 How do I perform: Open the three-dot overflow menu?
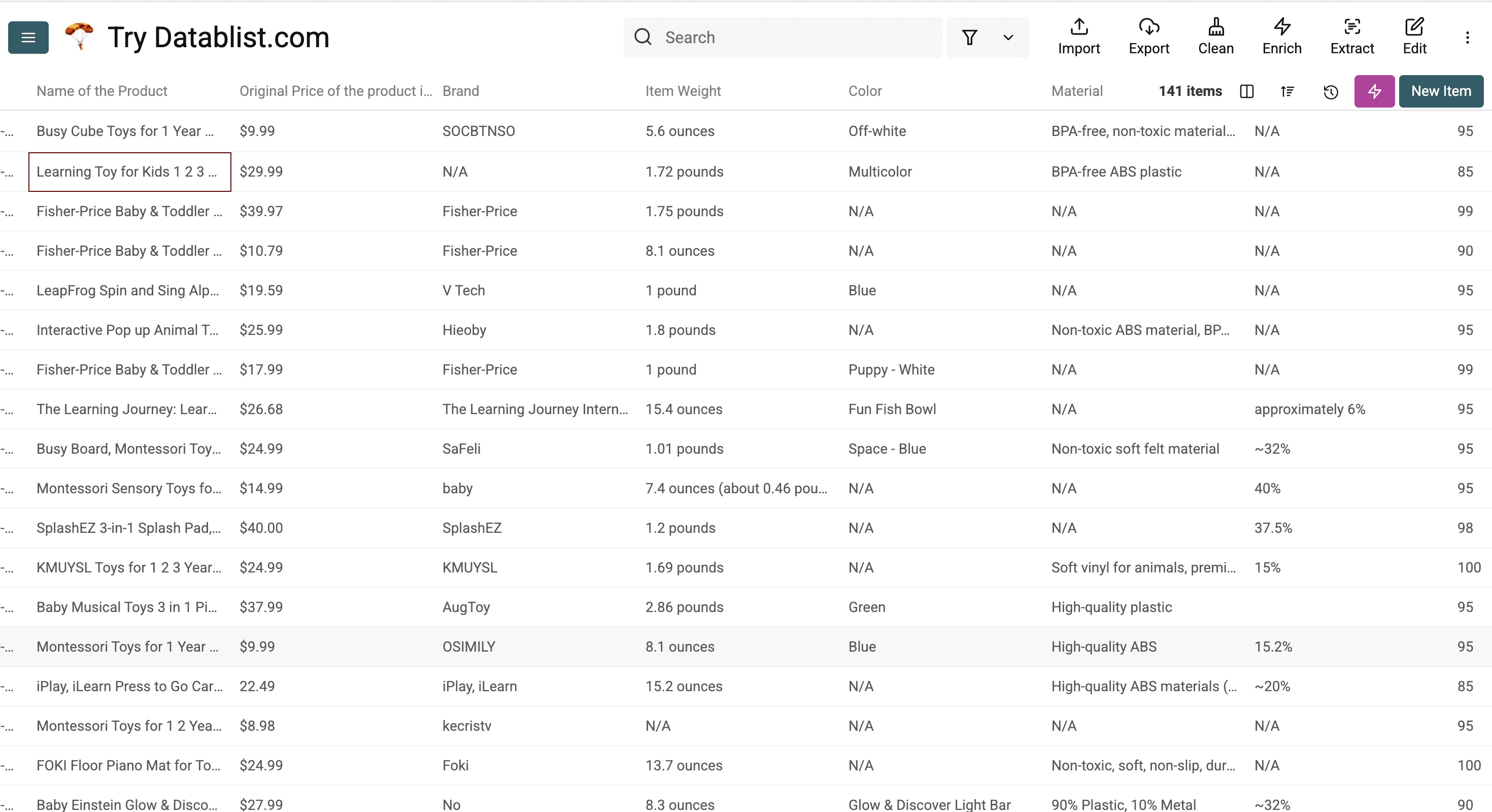[1468, 37]
